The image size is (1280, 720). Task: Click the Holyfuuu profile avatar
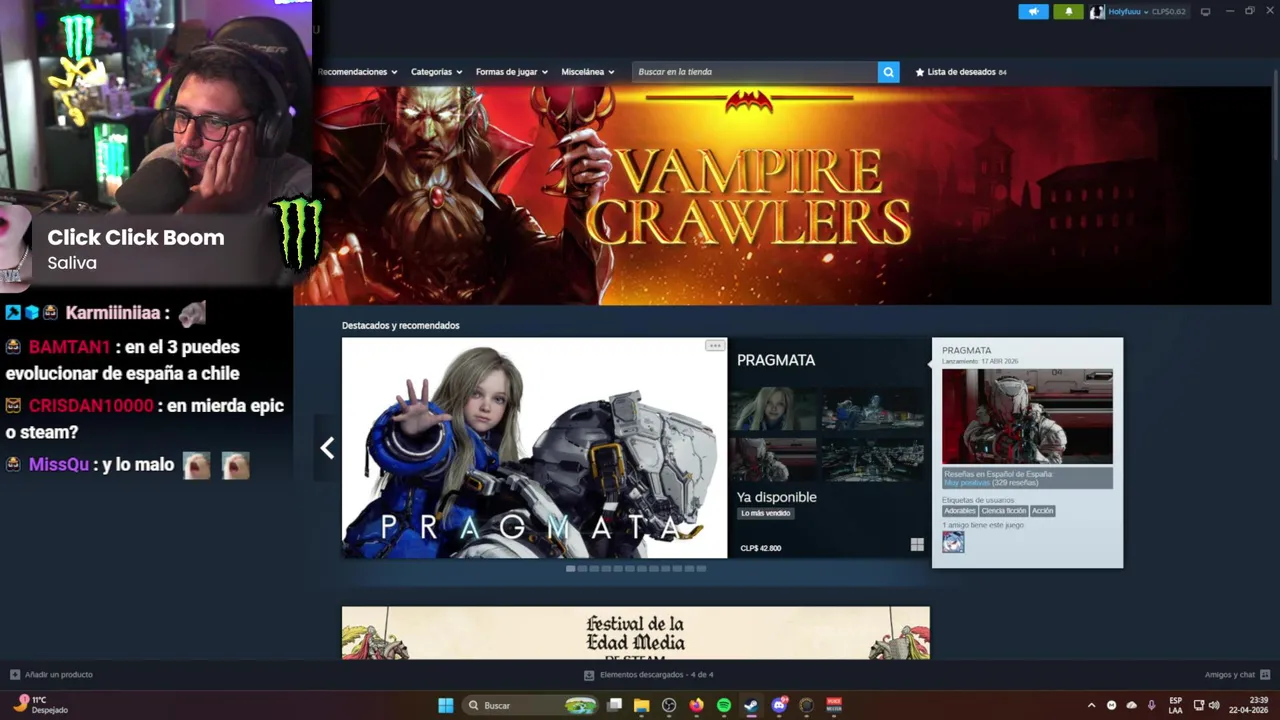(x=1097, y=12)
